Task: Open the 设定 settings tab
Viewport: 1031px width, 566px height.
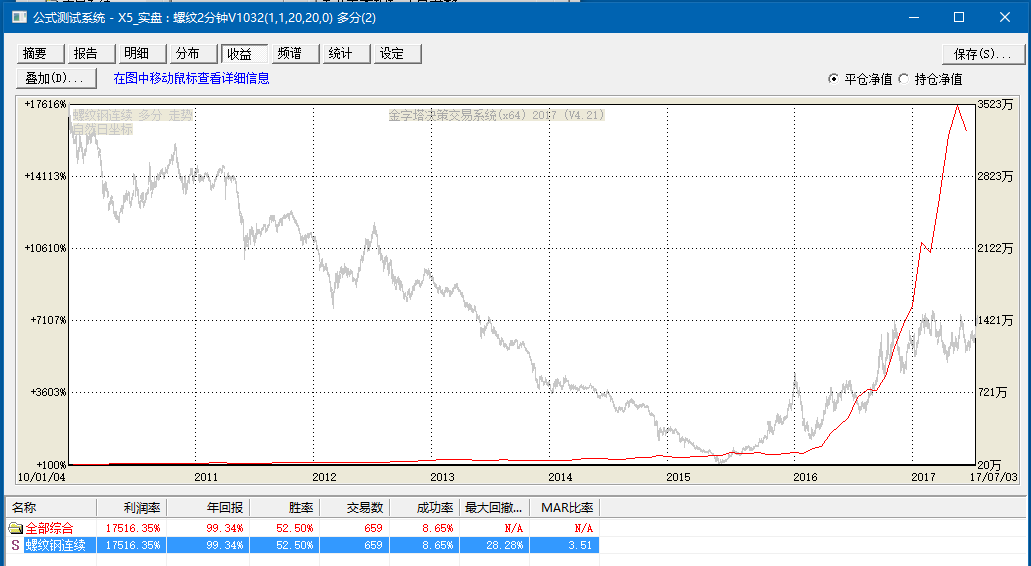Action: [x=398, y=53]
